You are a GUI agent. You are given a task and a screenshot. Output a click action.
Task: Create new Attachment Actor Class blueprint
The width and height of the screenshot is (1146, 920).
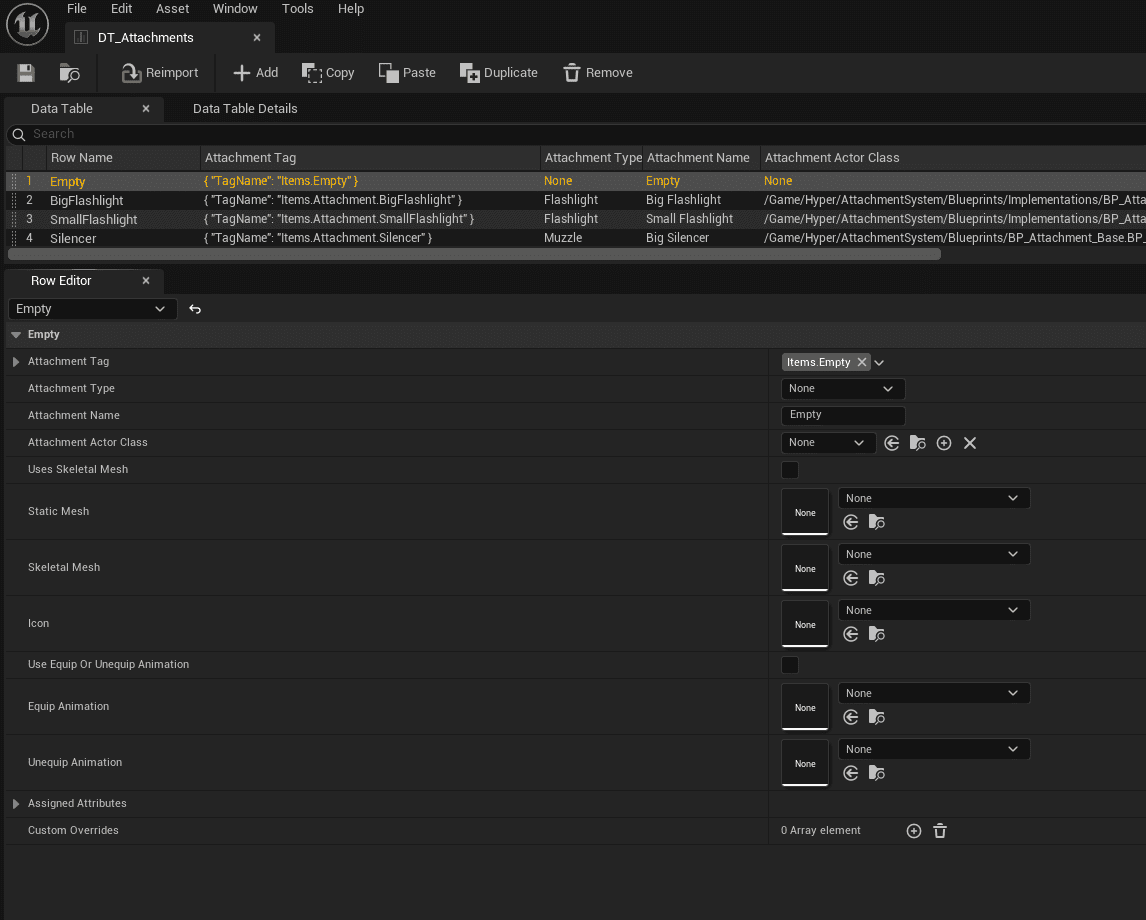944,443
